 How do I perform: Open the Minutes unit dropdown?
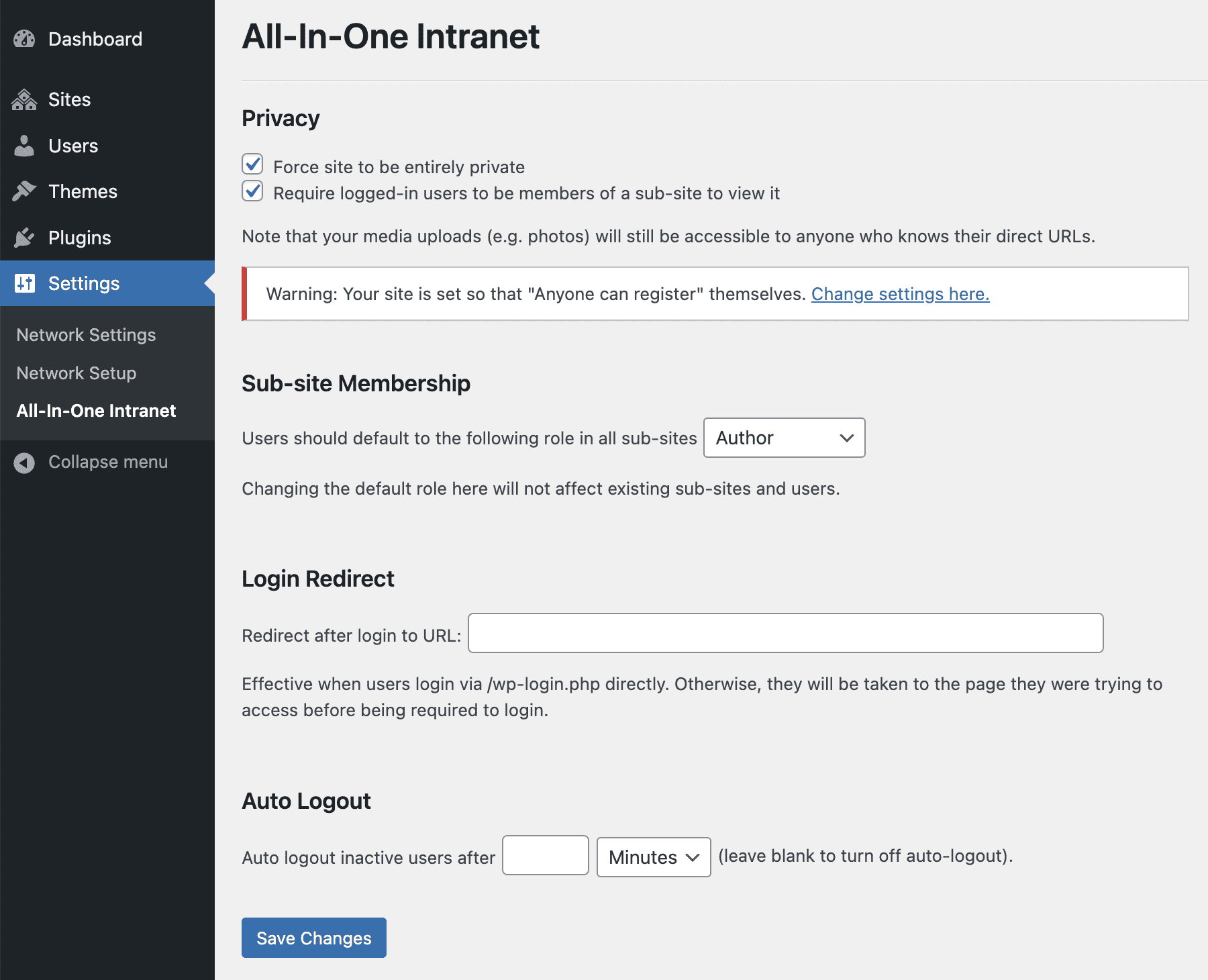tap(654, 857)
